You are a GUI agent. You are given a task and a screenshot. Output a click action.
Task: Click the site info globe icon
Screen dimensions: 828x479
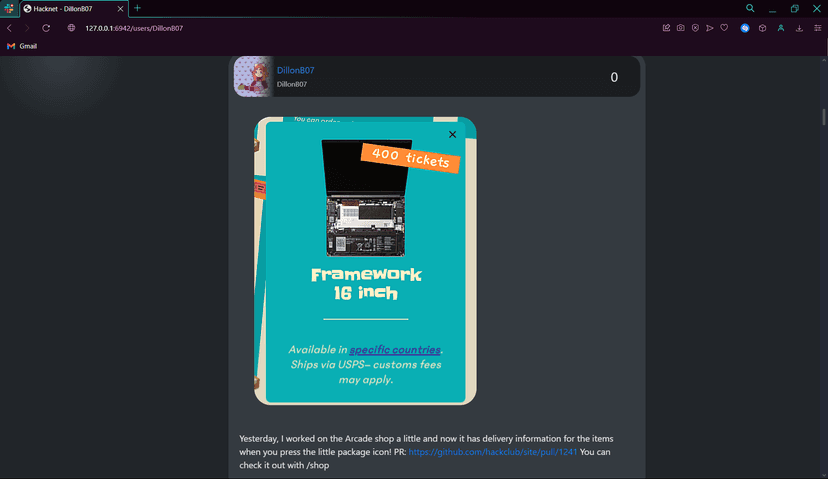(x=71, y=28)
